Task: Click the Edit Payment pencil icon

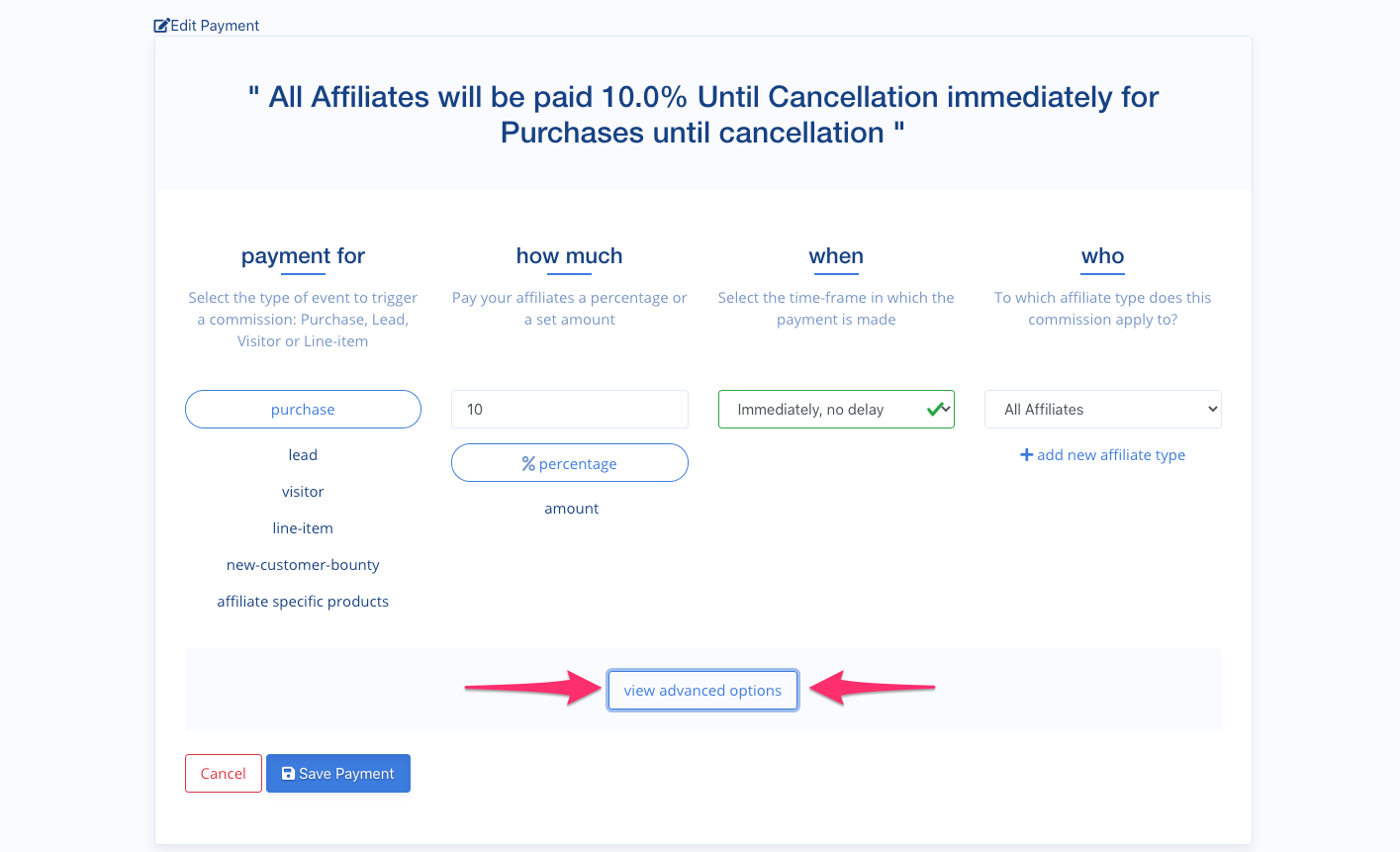Action: [159, 24]
